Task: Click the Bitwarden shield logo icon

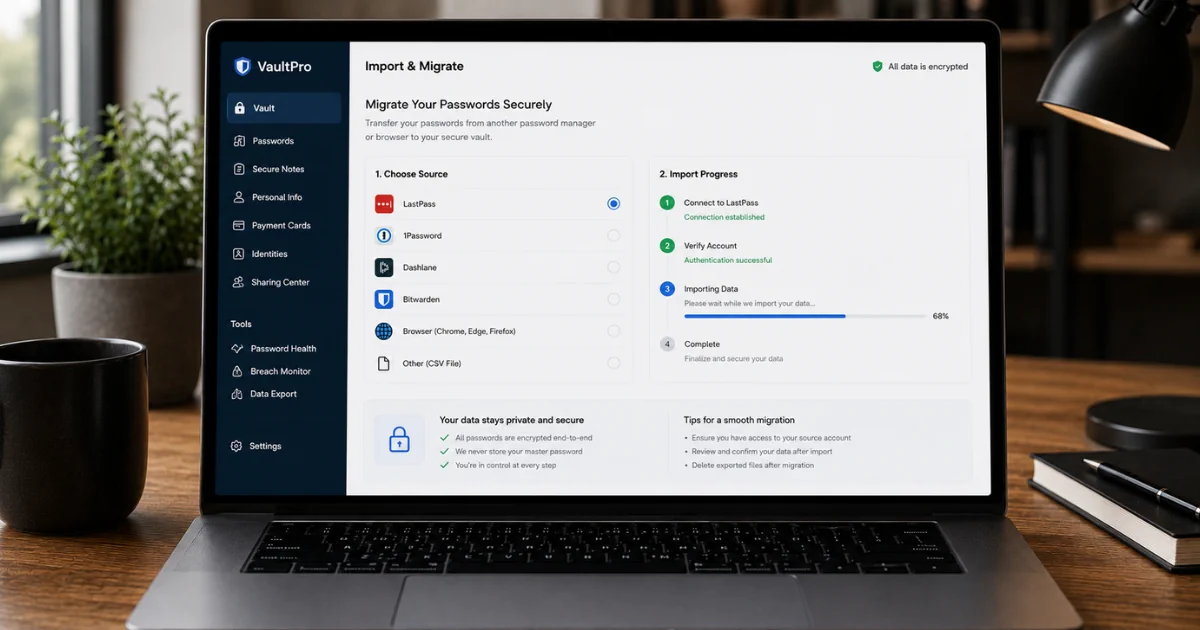Action: (384, 299)
